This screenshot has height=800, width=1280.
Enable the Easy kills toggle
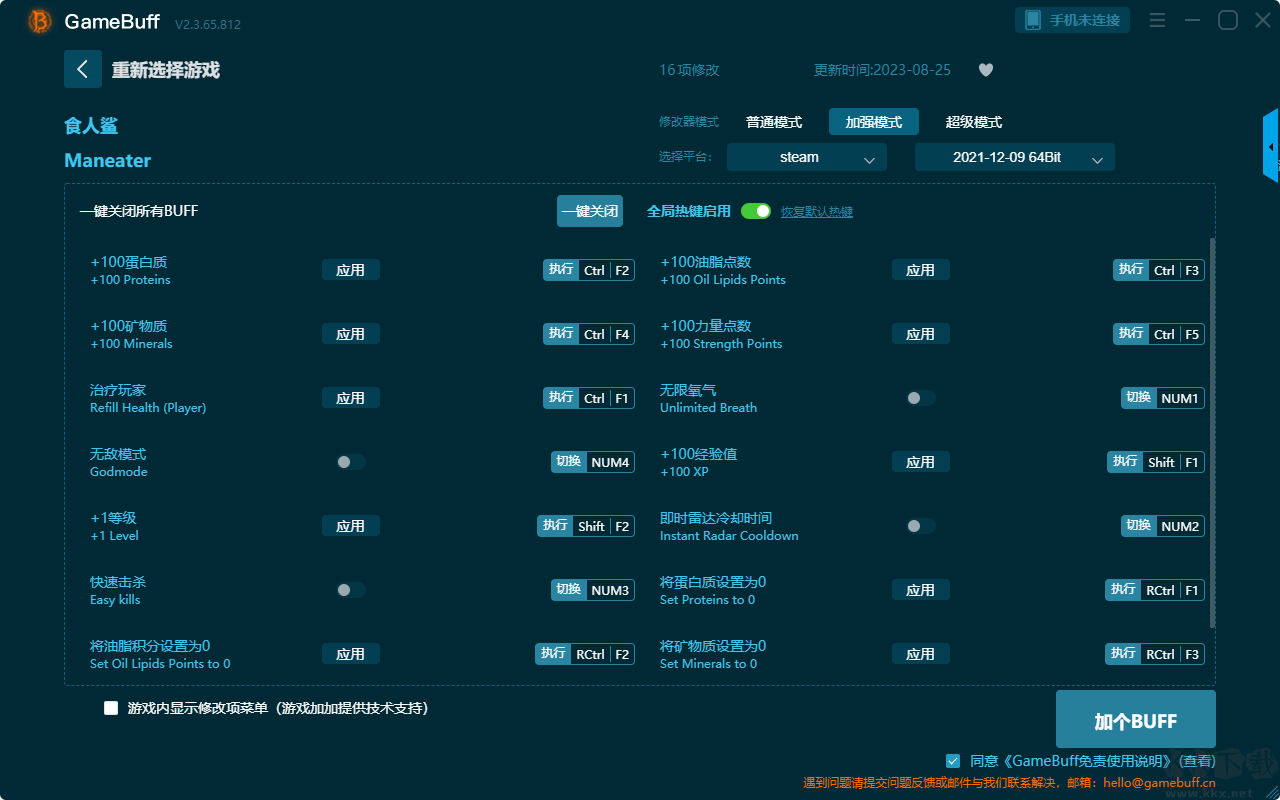(x=351, y=590)
